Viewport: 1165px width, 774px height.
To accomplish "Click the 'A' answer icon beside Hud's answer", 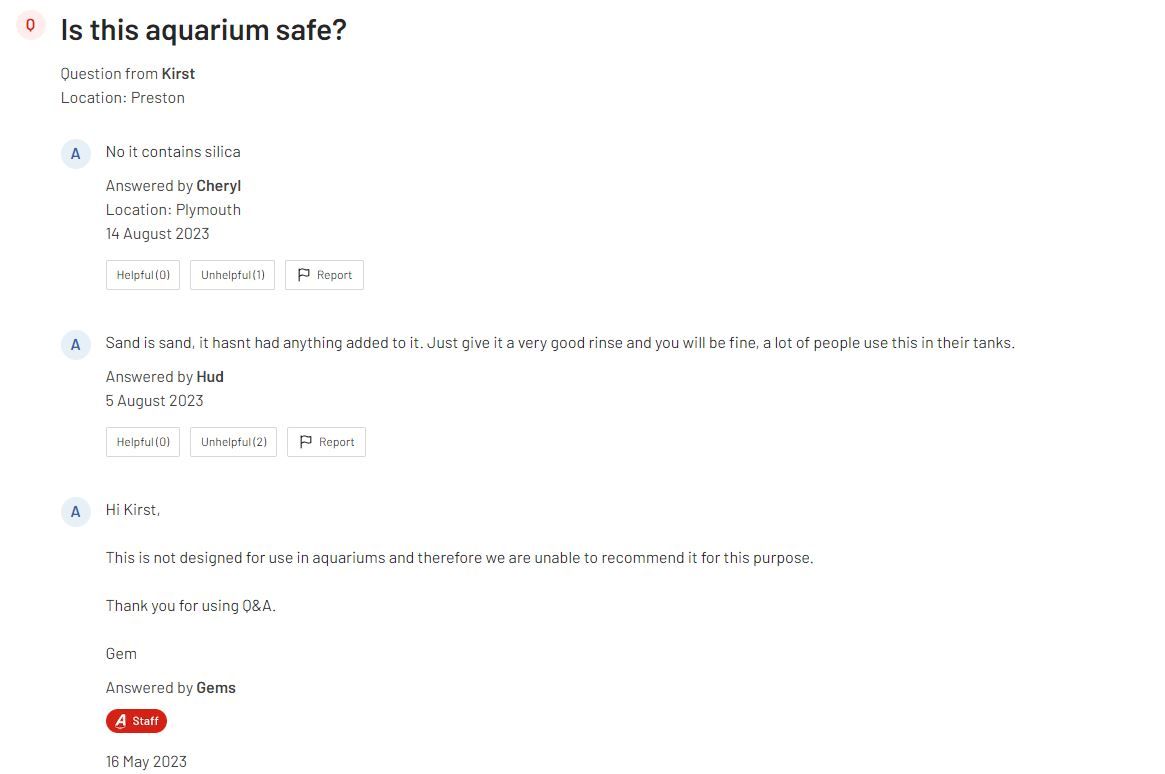I will pos(76,345).
